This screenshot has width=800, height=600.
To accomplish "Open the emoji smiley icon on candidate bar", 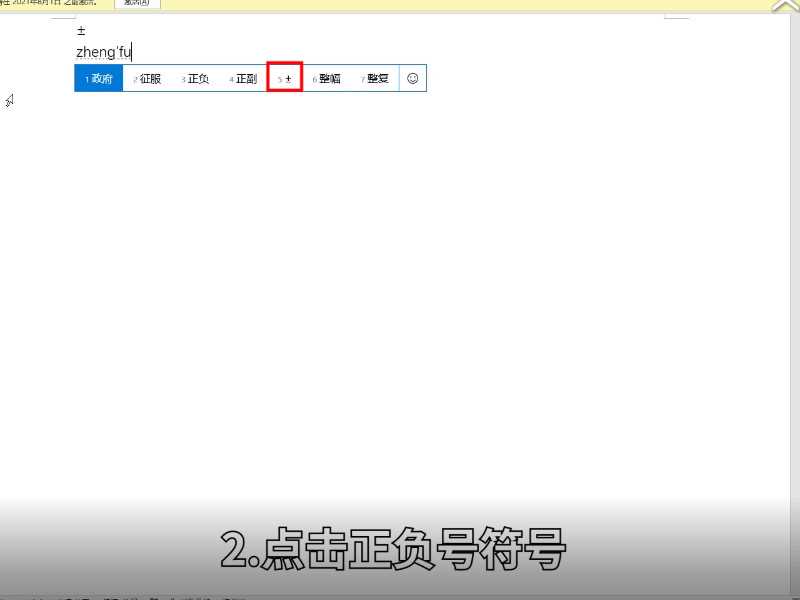I will tap(413, 77).
